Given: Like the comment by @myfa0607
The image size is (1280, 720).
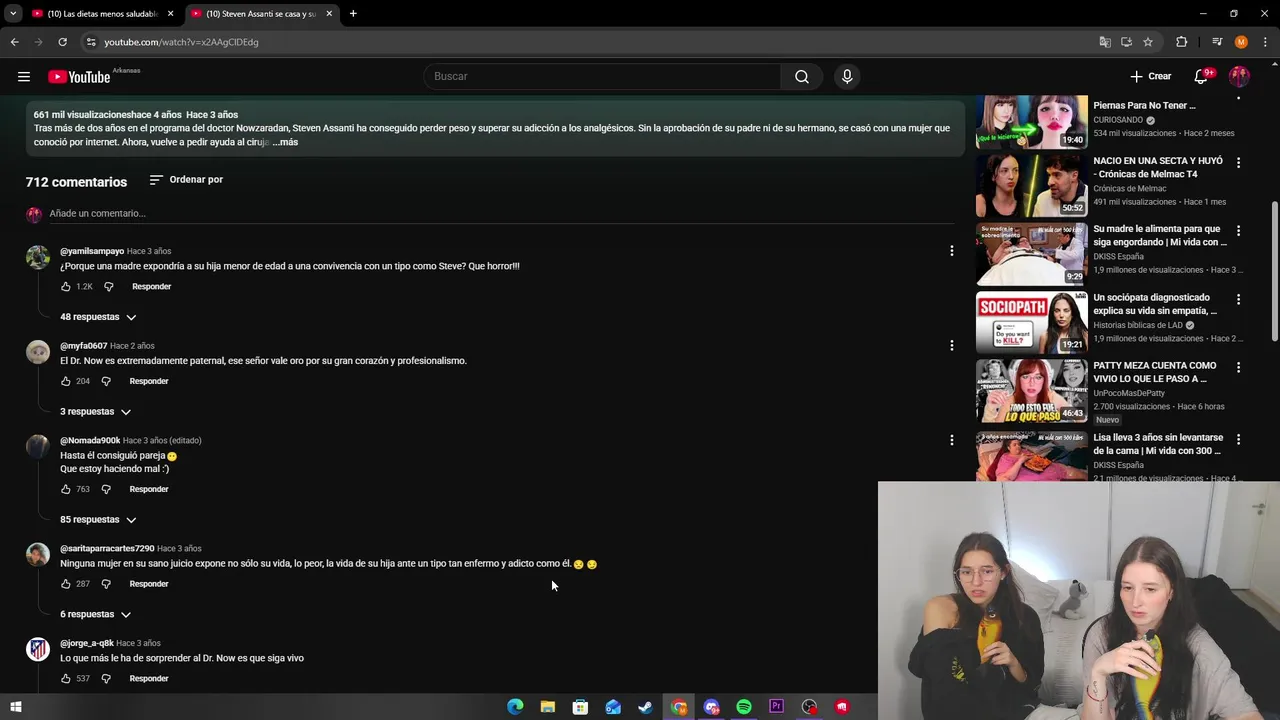Looking at the screenshot, I should click(66, 381).
